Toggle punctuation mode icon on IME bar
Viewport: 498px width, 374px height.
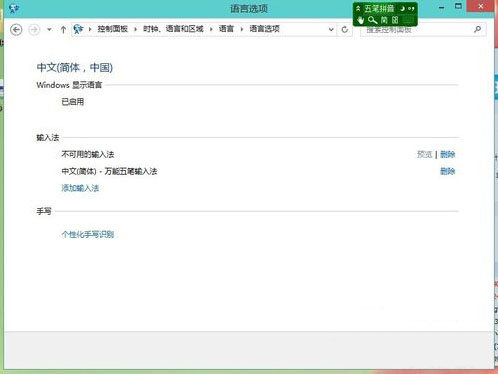(411, 9)
